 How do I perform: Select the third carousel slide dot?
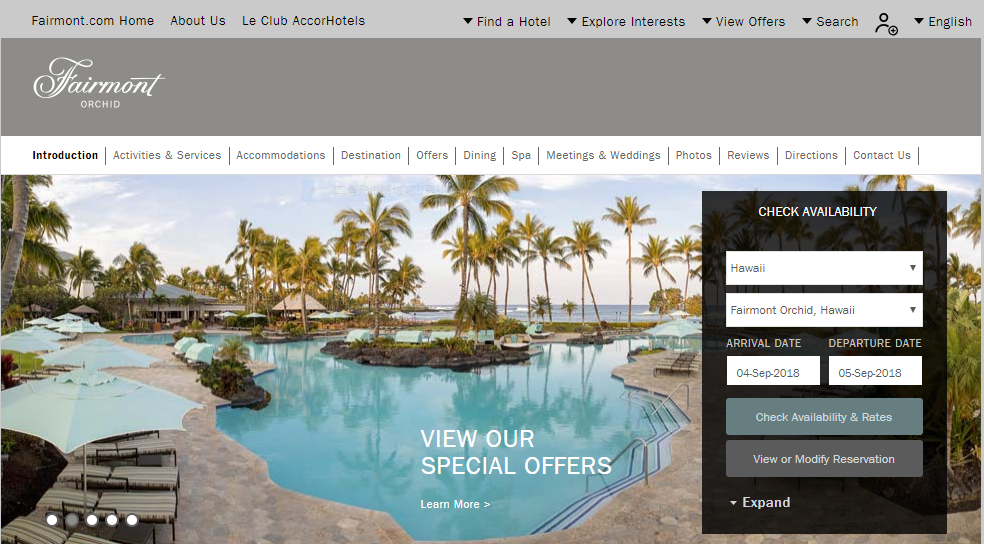tap(92, 520)
